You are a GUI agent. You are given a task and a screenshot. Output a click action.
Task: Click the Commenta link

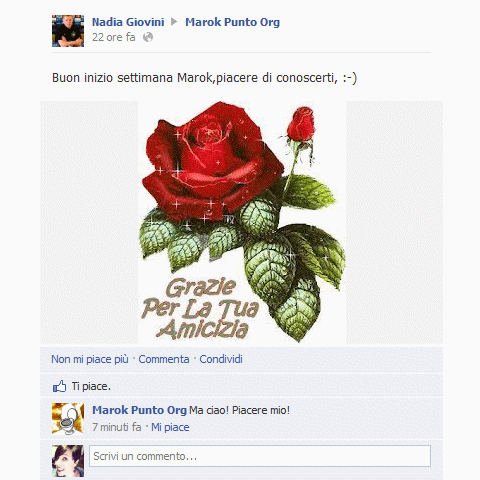[x=164, y=359]
